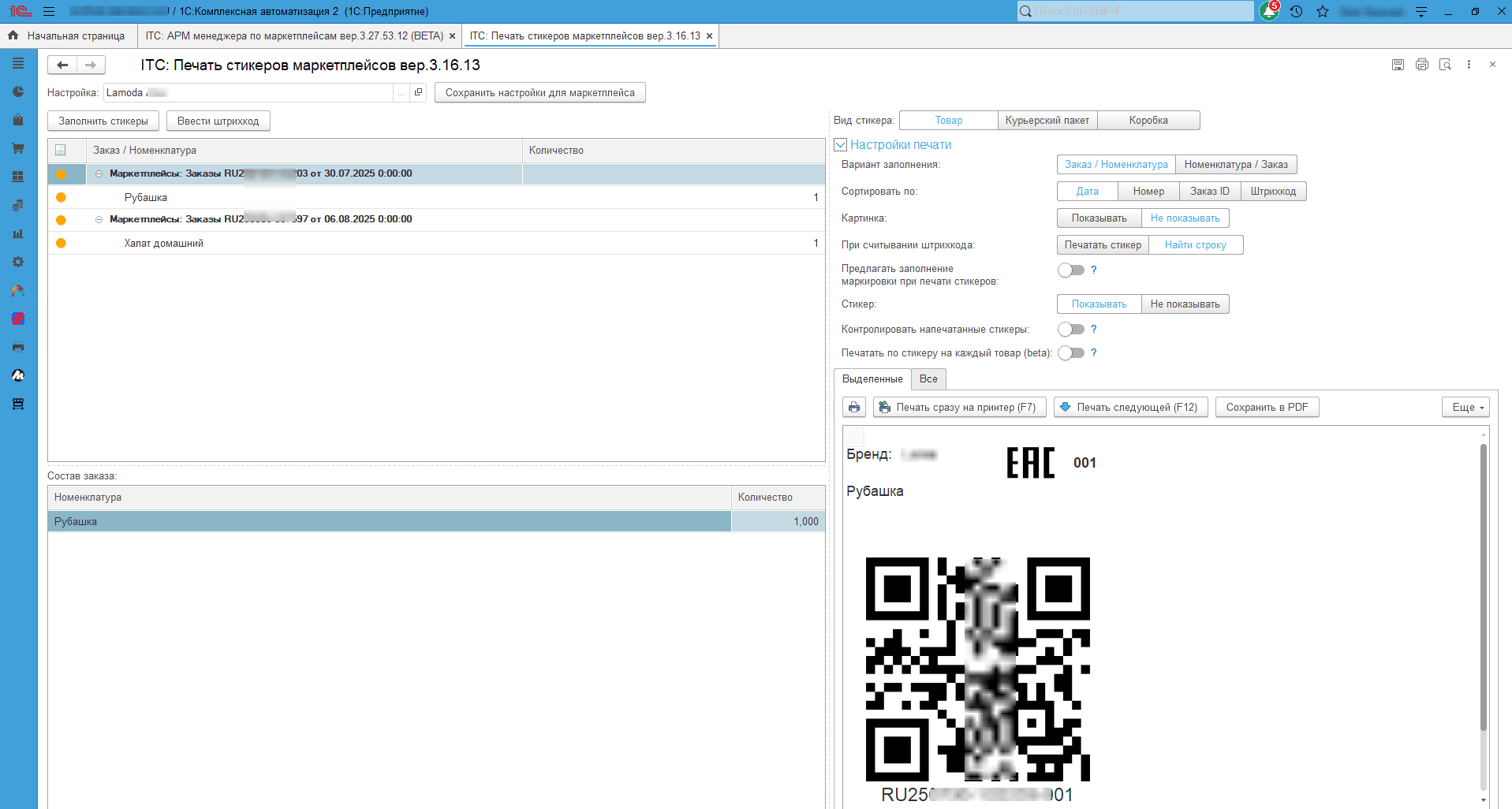Select 'Товар' sticker type
The height and width of the screenshot is (809, 1512).
pyautogui.click(x=948, y=120)
